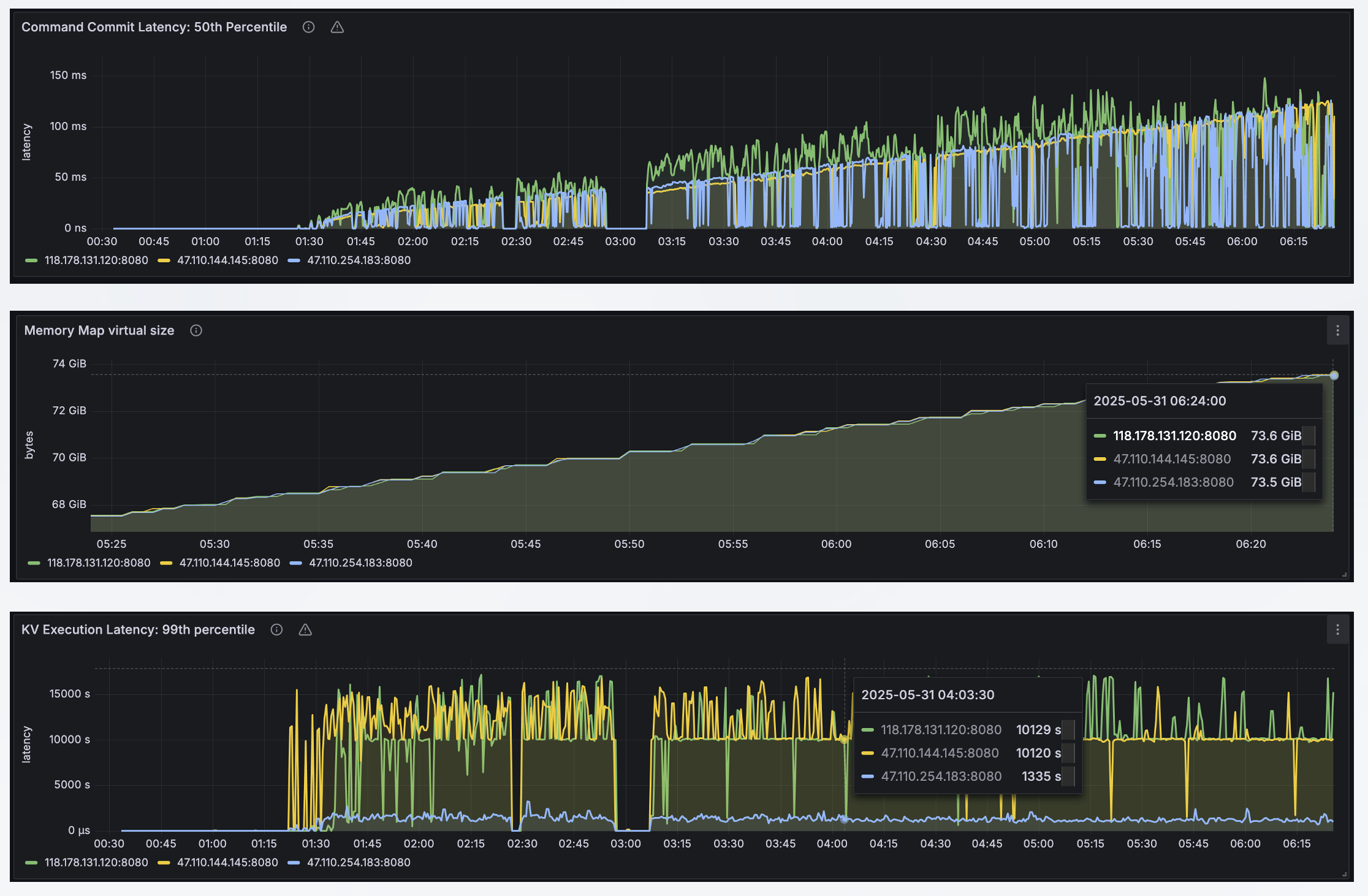
Task: Click 118.178.131.120:8080 label in Memory Map legend
Action: point(98,563)
